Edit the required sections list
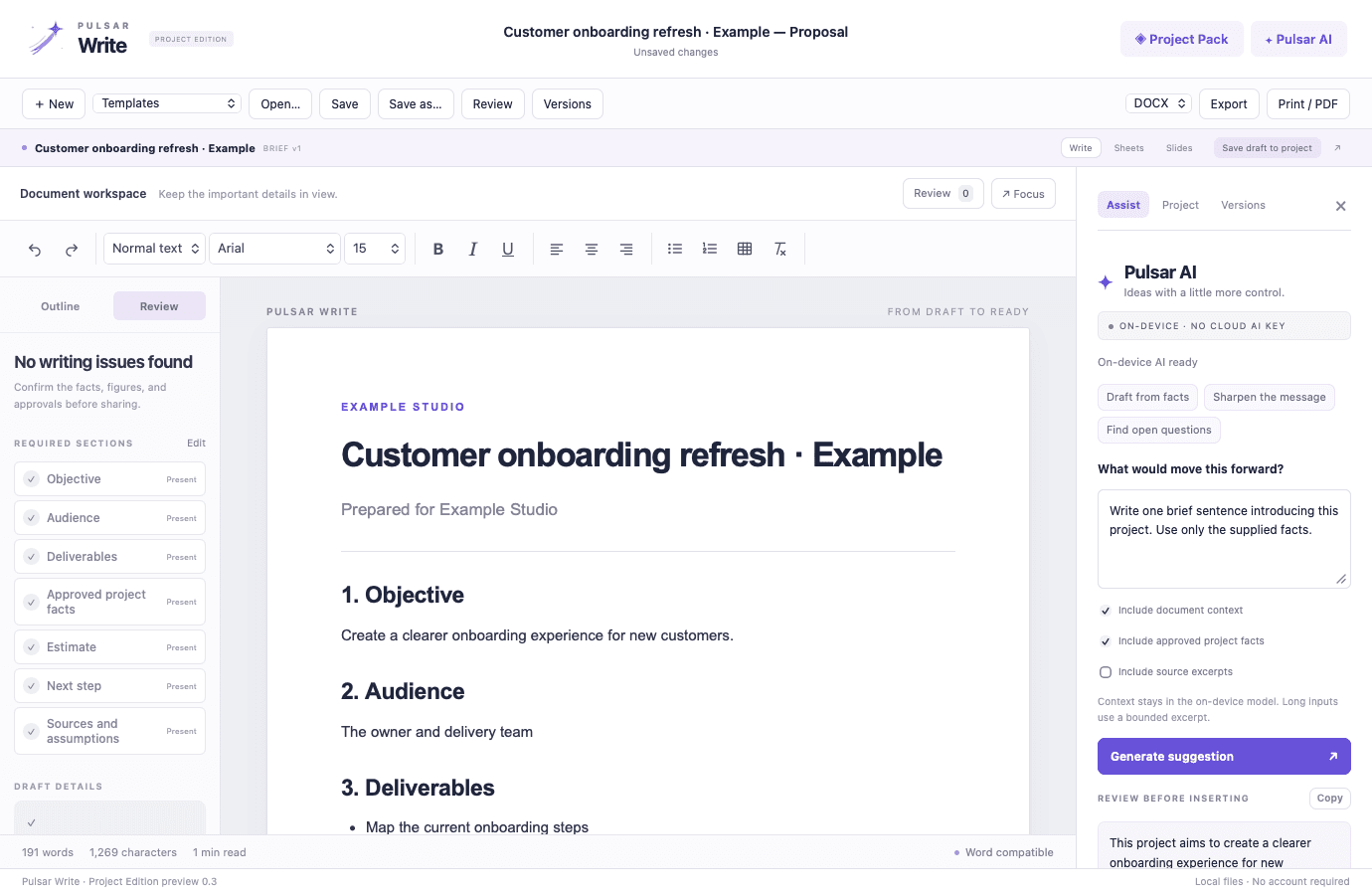The image size is (1372, 895). tap(196, 444)
